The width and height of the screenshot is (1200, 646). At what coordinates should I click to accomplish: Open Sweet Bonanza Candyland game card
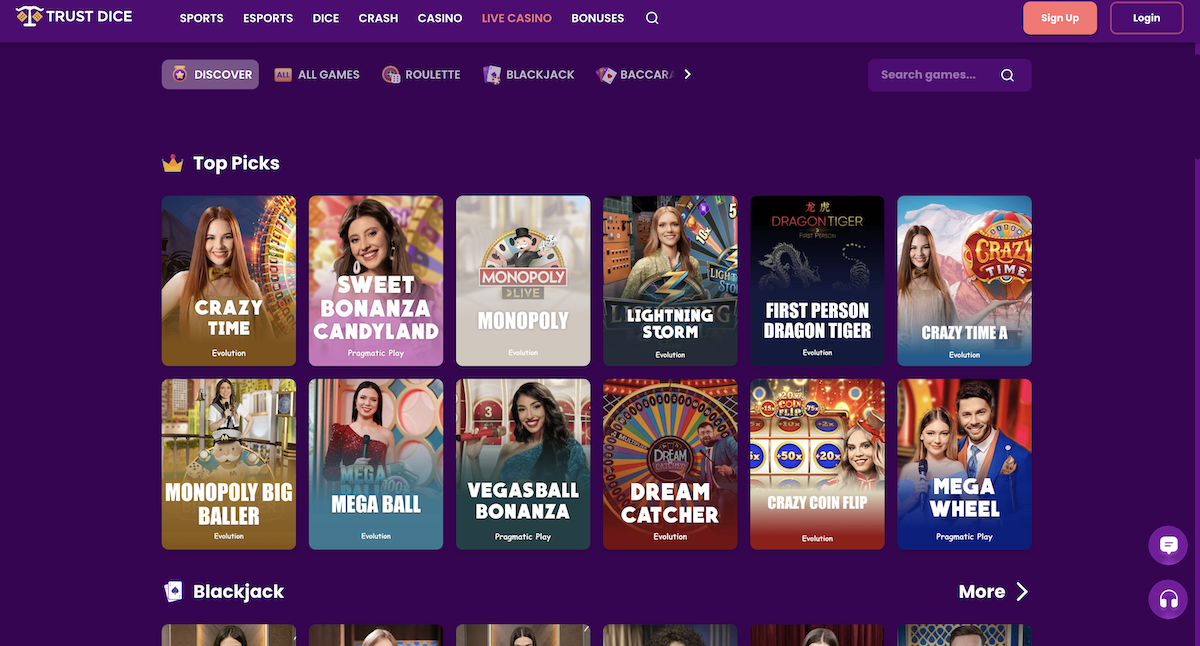[x=376, y=281]
